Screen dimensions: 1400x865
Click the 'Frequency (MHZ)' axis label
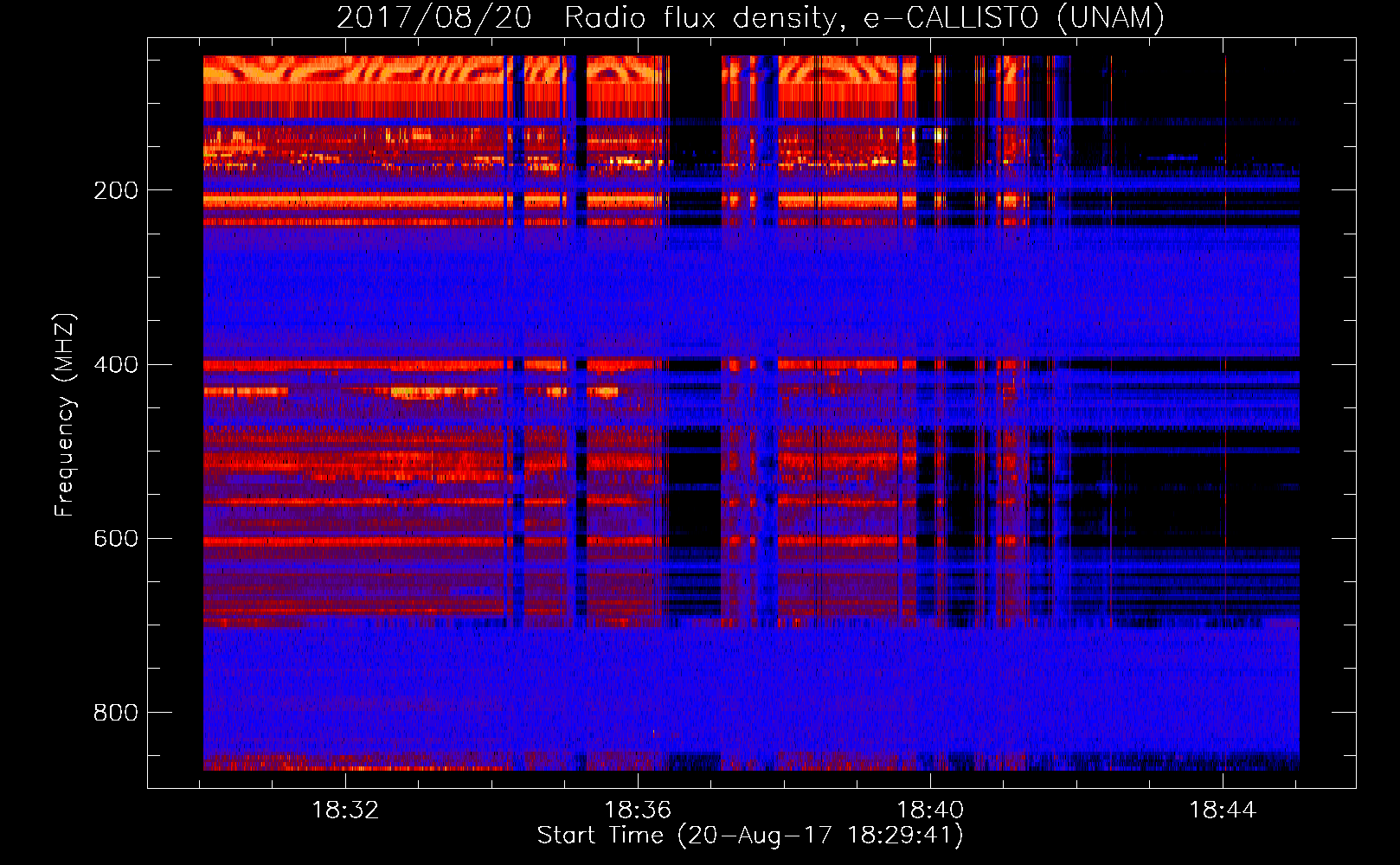pos(64,415)
